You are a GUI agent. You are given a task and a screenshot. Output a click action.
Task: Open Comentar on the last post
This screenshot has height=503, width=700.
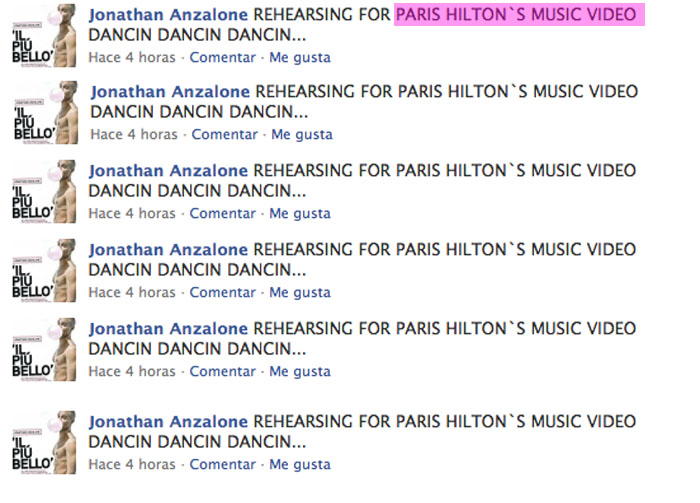(x=223, y=464)
